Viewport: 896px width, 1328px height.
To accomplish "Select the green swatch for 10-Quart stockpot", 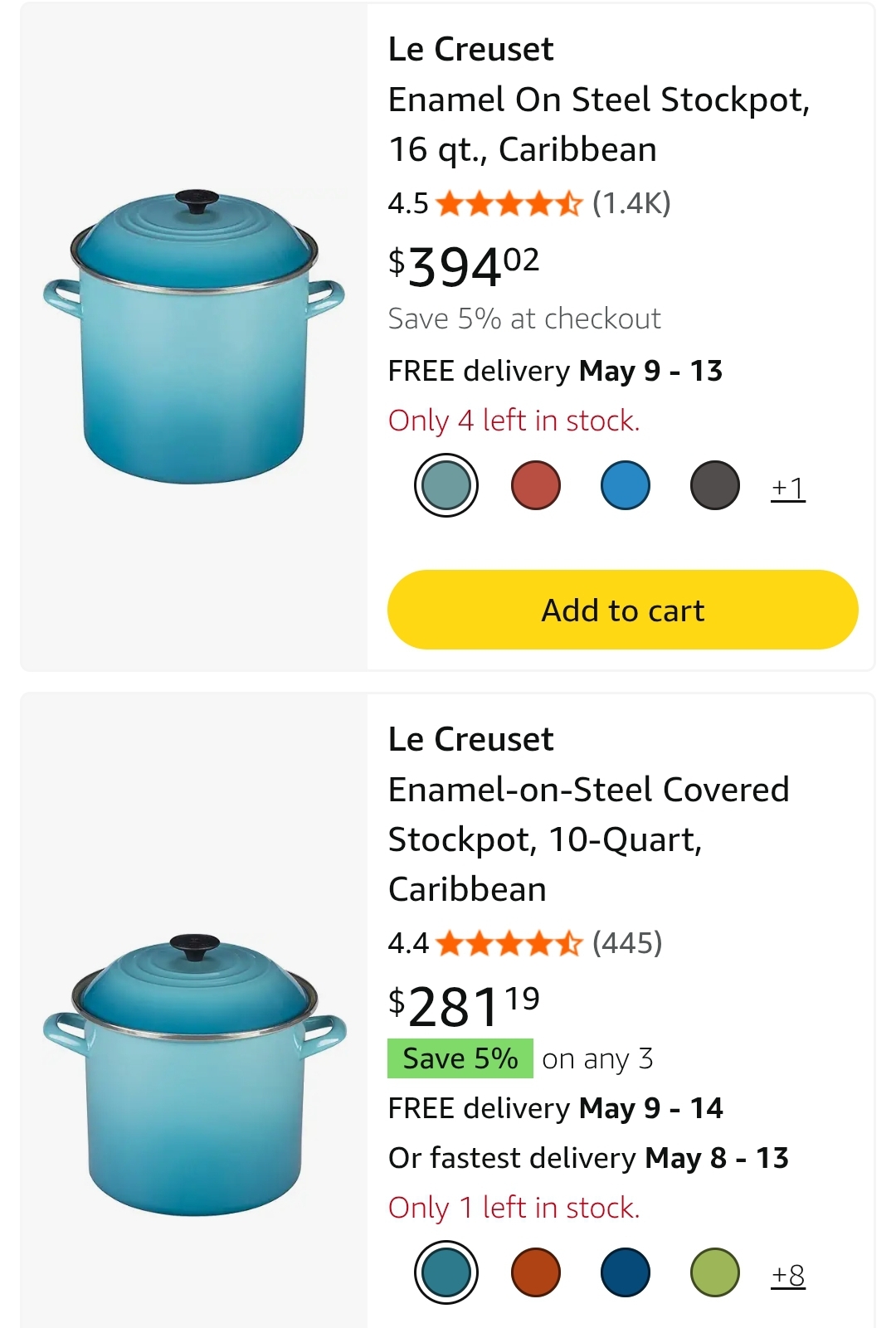I will [x=715, y=1272].
